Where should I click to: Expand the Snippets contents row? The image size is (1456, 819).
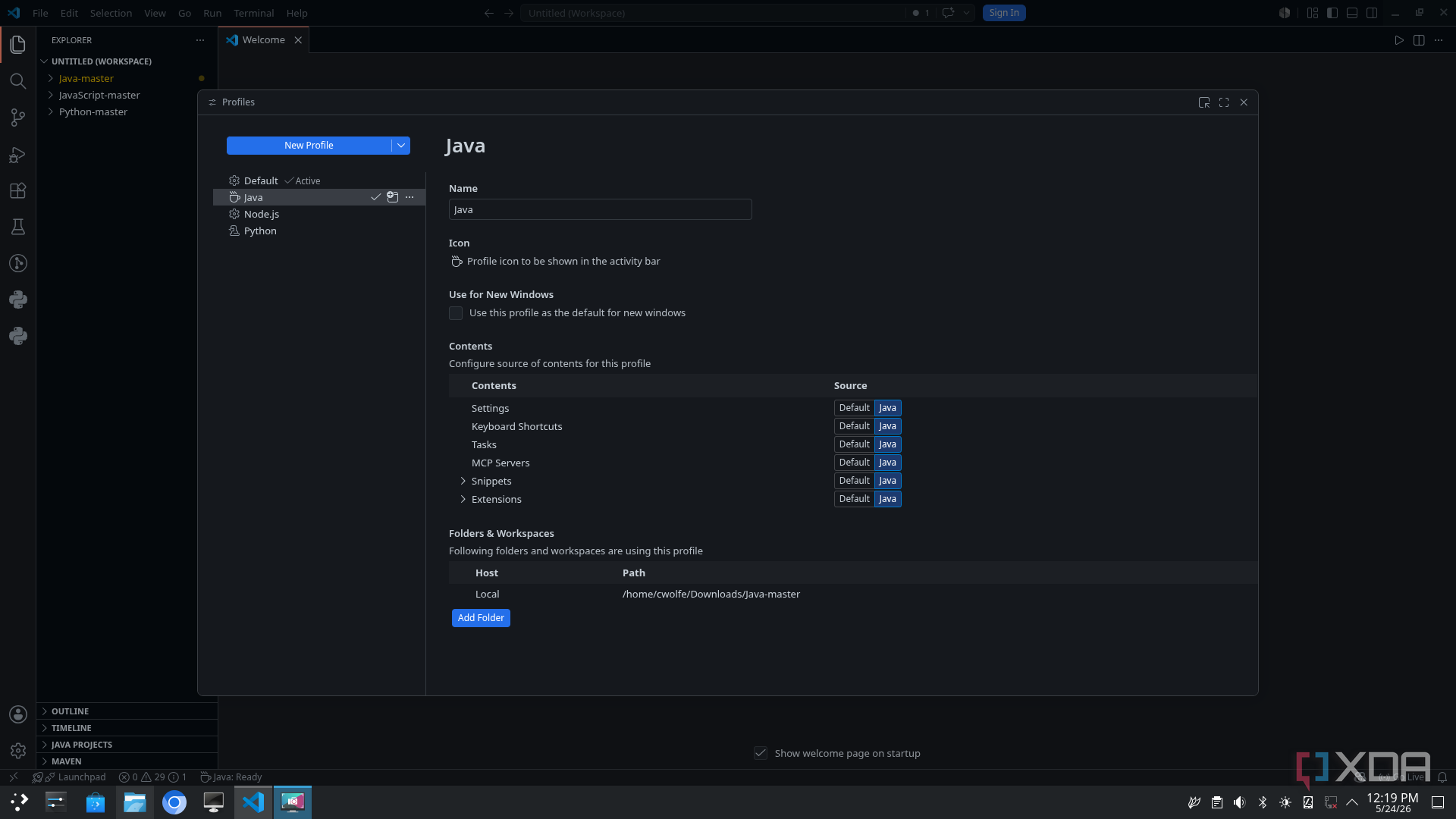(x=463, y=482)
